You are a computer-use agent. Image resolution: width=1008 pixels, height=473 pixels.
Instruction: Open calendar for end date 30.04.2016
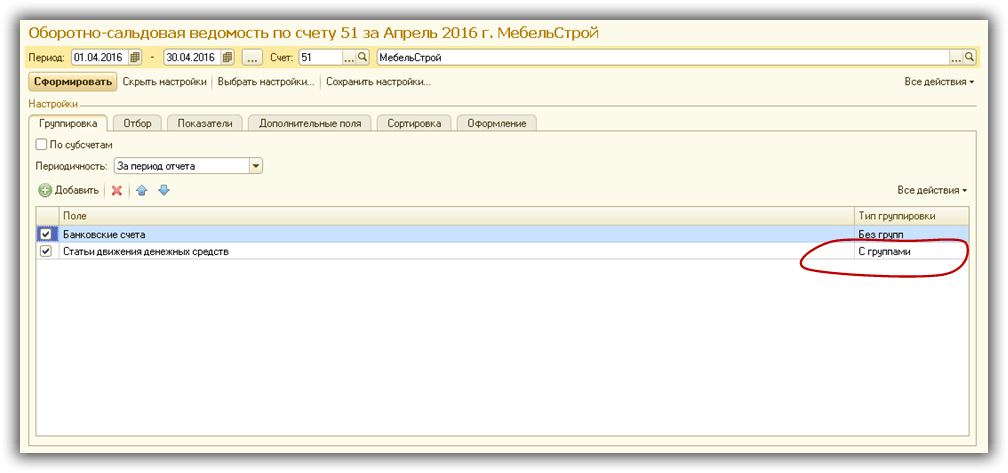(228, 57)
